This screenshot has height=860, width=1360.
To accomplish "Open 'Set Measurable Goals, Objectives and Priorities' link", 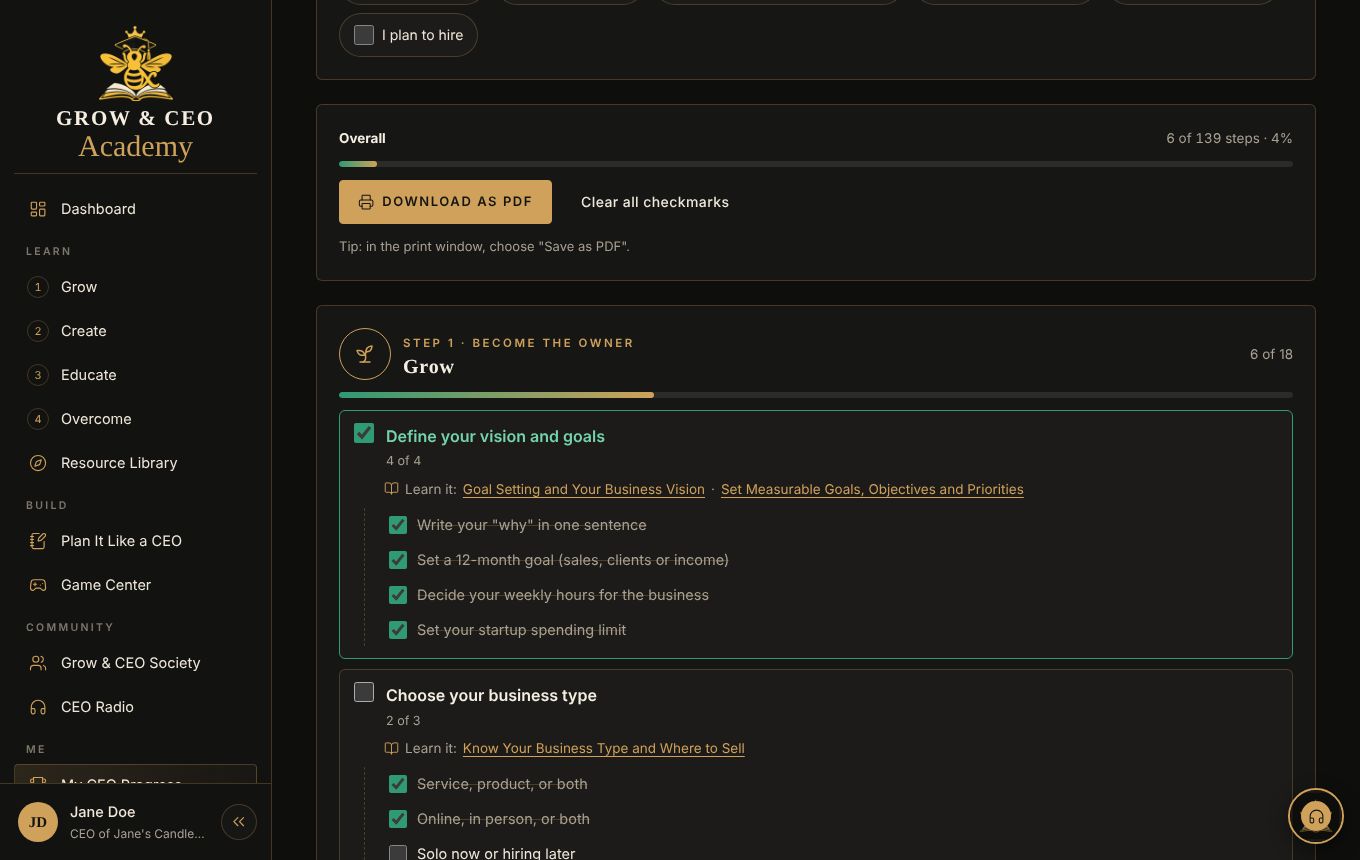I will tap(872, 489).
